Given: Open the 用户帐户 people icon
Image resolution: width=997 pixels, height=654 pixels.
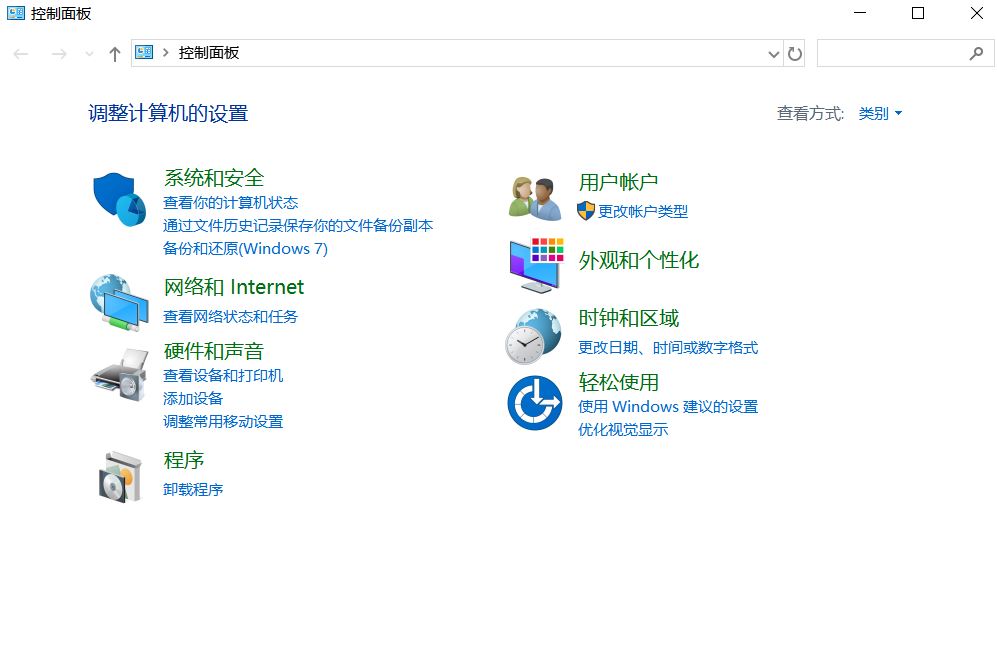Looking at the screenshot, I should coord(535,199).
